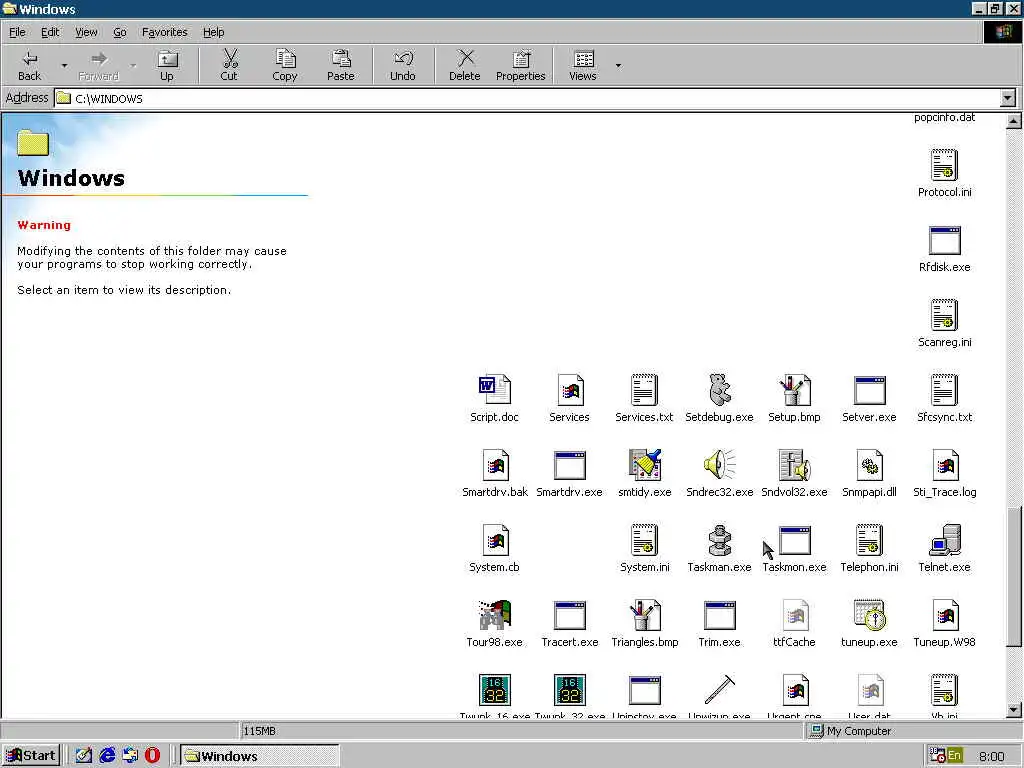Viewport: 1024px width, 768px height.
Task: Expand the Views dropdown arrow
Action: coord(618,65)
